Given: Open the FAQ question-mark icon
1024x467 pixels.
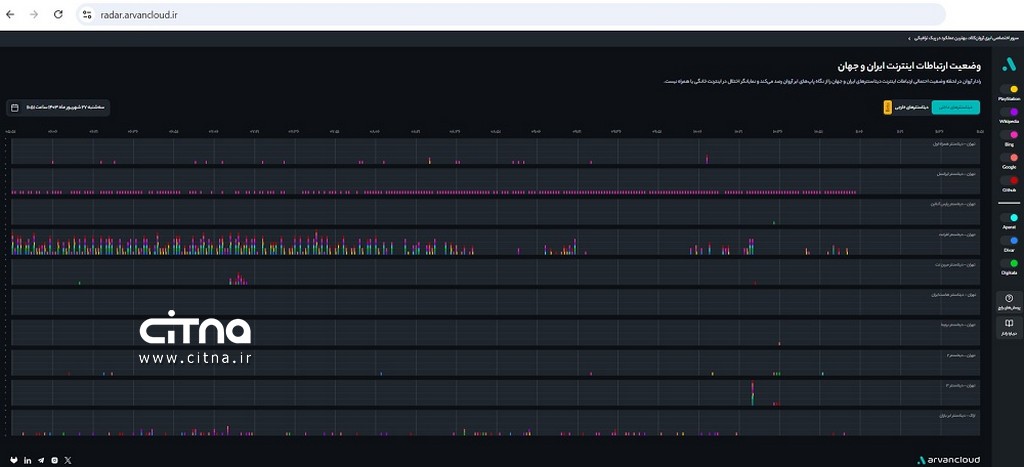Looking at the screenshot, I should (x=1009, y=300).
